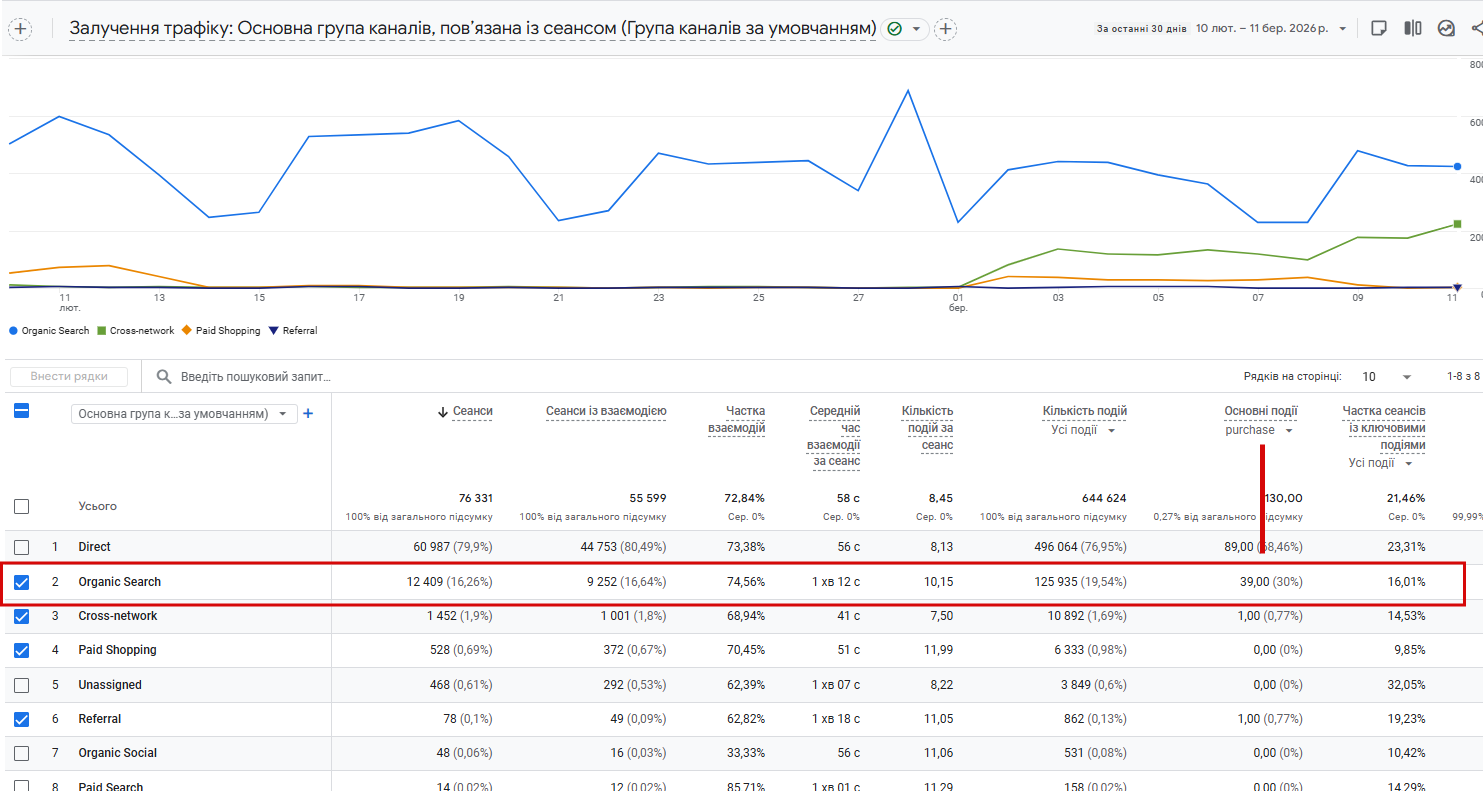Toggle the Unassigned row checkbox
Screen dimensions: 1483x791
pos(21,685)
